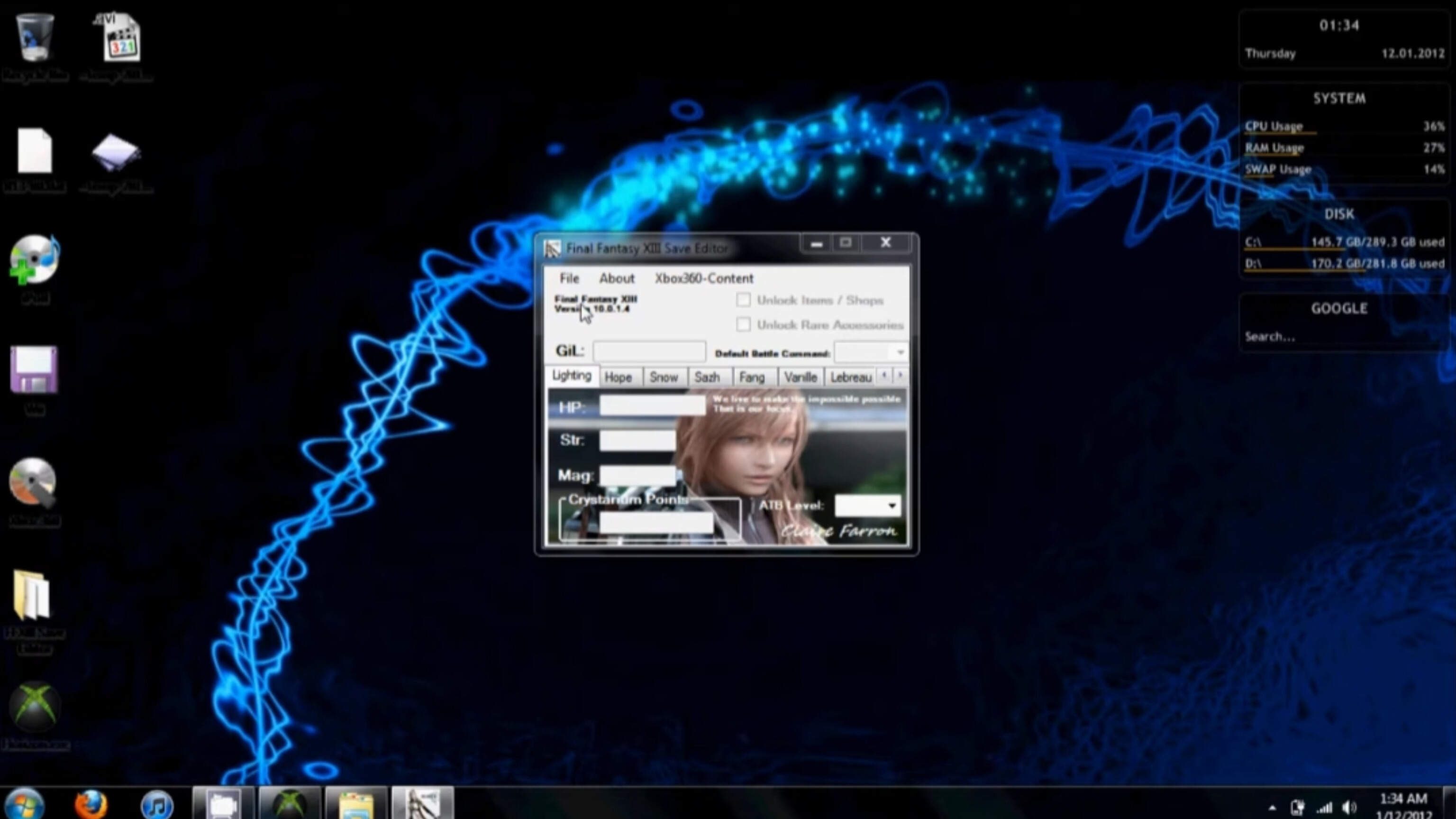Launch Firefox from the taskbar
This screenshot has width=1456, height=819.
click(91, 803)
